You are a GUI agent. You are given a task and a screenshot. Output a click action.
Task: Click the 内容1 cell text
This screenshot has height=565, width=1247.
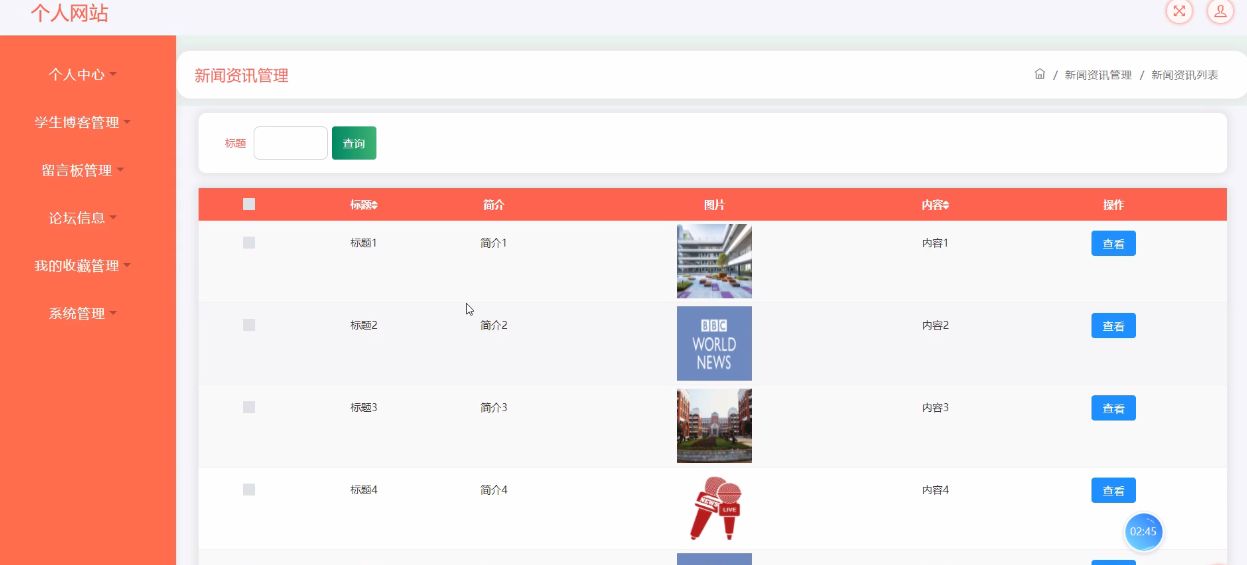[x=935, y=243]
